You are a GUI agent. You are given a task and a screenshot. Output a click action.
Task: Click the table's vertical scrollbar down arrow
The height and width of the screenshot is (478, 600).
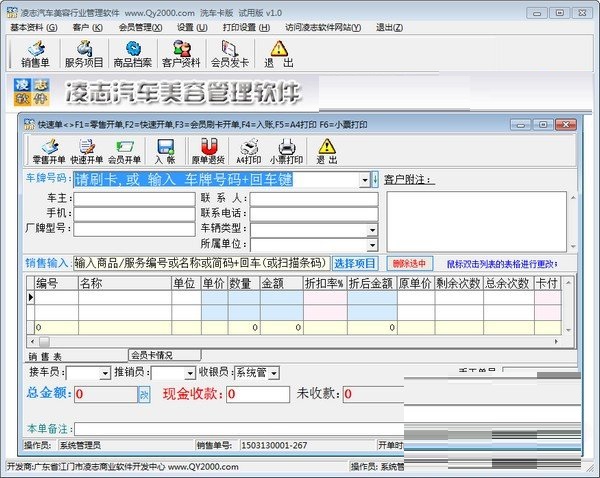coord(568,330)
